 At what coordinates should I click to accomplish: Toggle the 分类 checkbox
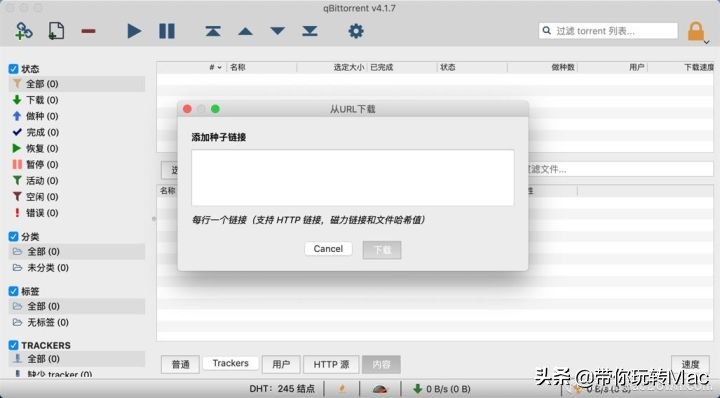pos(13,237)
